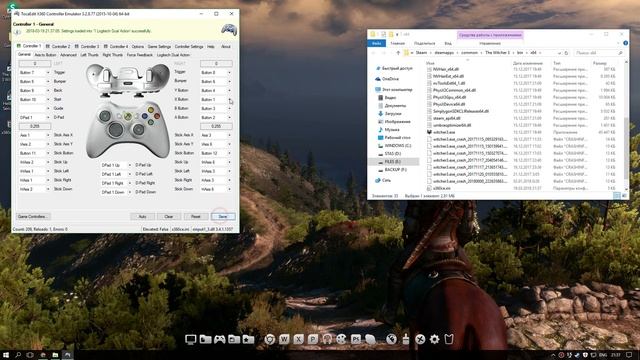Click Up arrow in Explorer address bar

click(398, 53)
